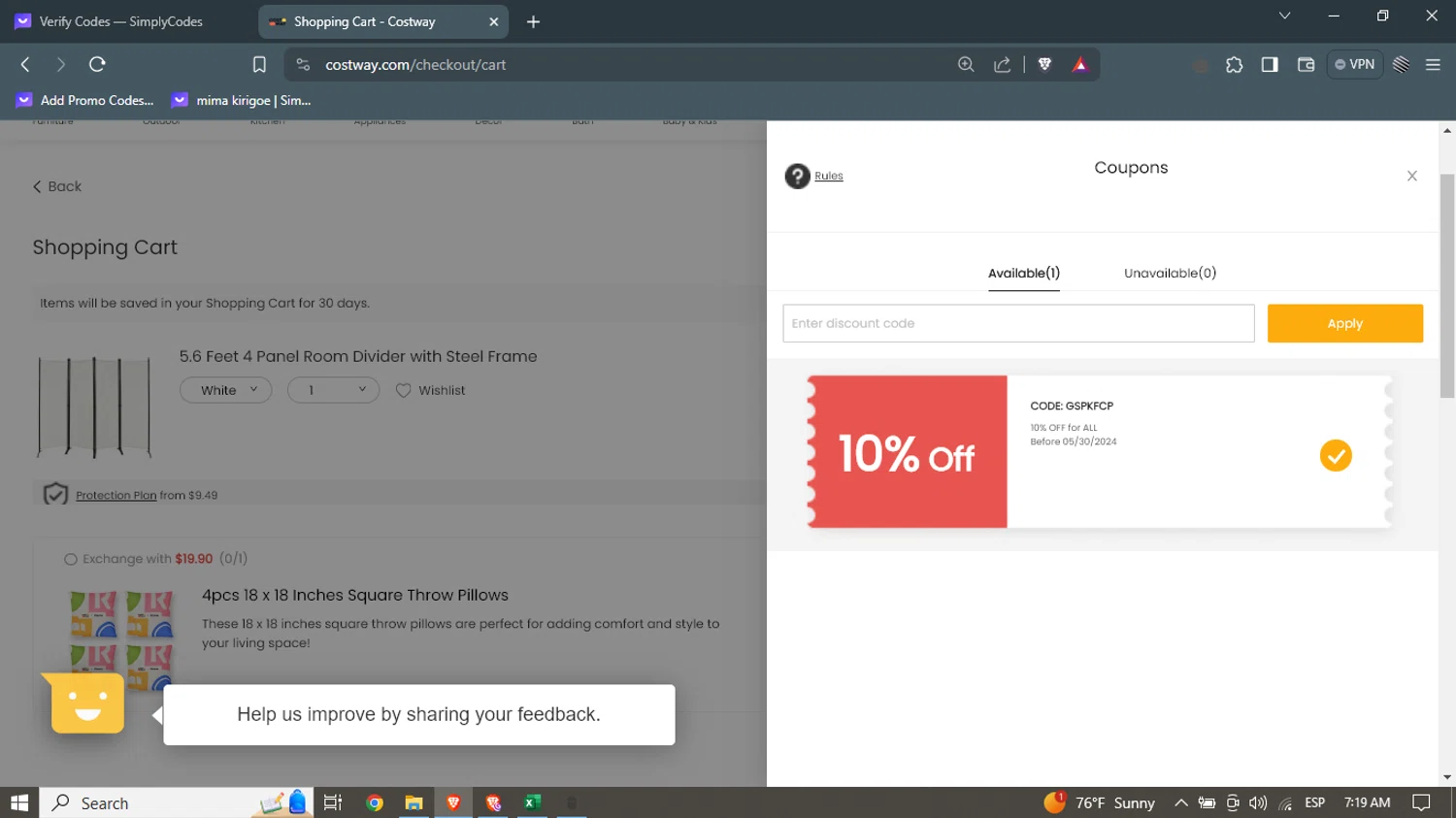Screen dimensions: 1456x818
Task: Click the Enter discount code field
Action: (1018, 323)
